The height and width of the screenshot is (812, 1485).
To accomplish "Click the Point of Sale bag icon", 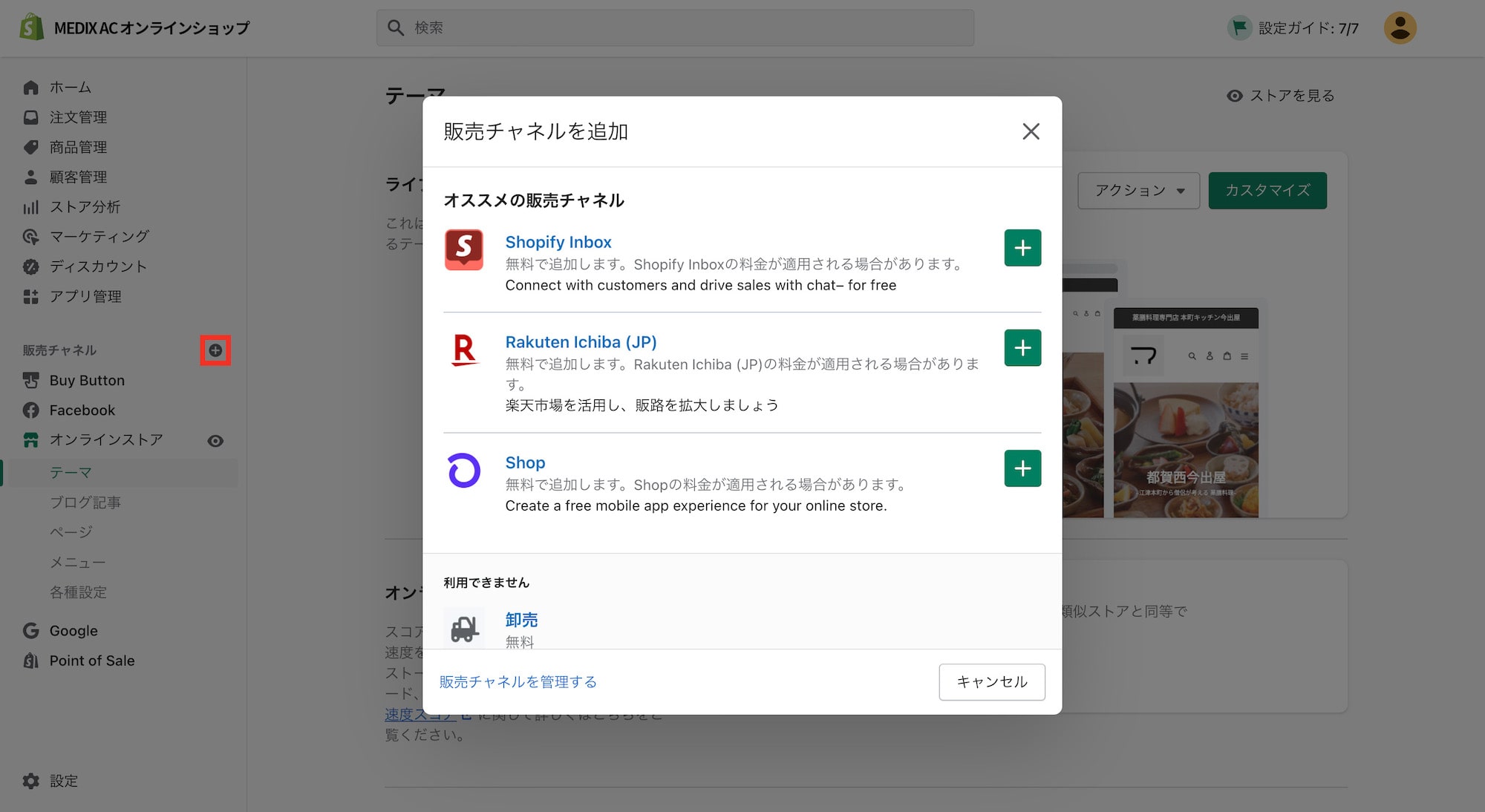I will click(x=30, y=661).
